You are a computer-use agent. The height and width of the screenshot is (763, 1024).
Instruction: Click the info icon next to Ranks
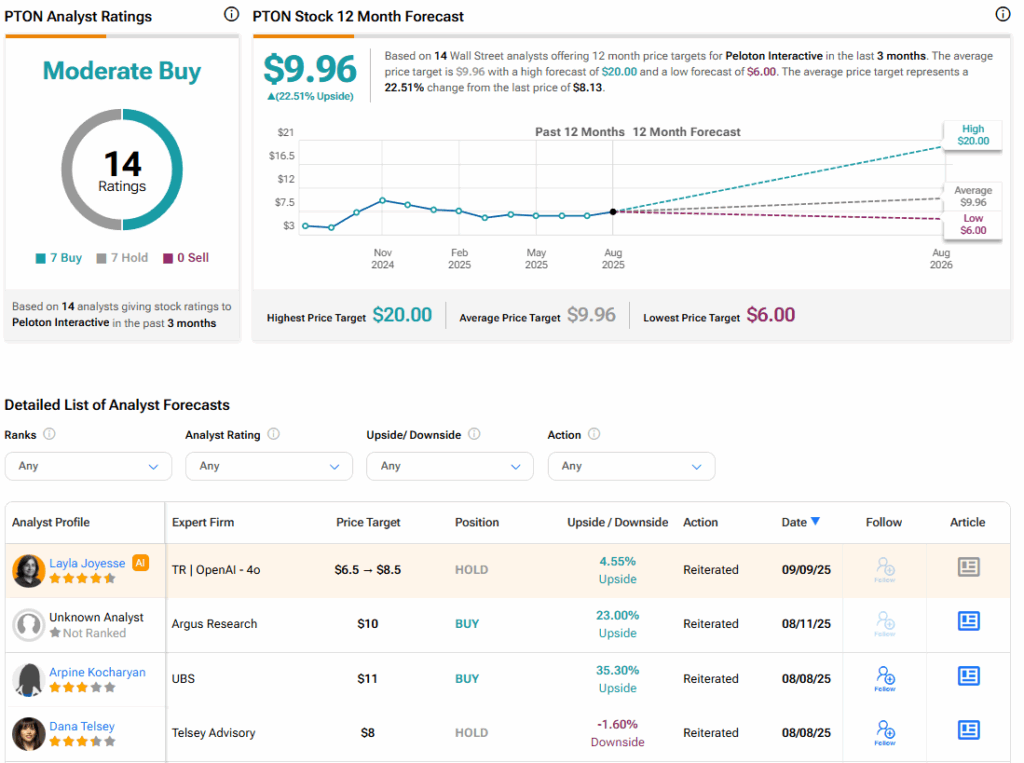[x=49, y=435]
